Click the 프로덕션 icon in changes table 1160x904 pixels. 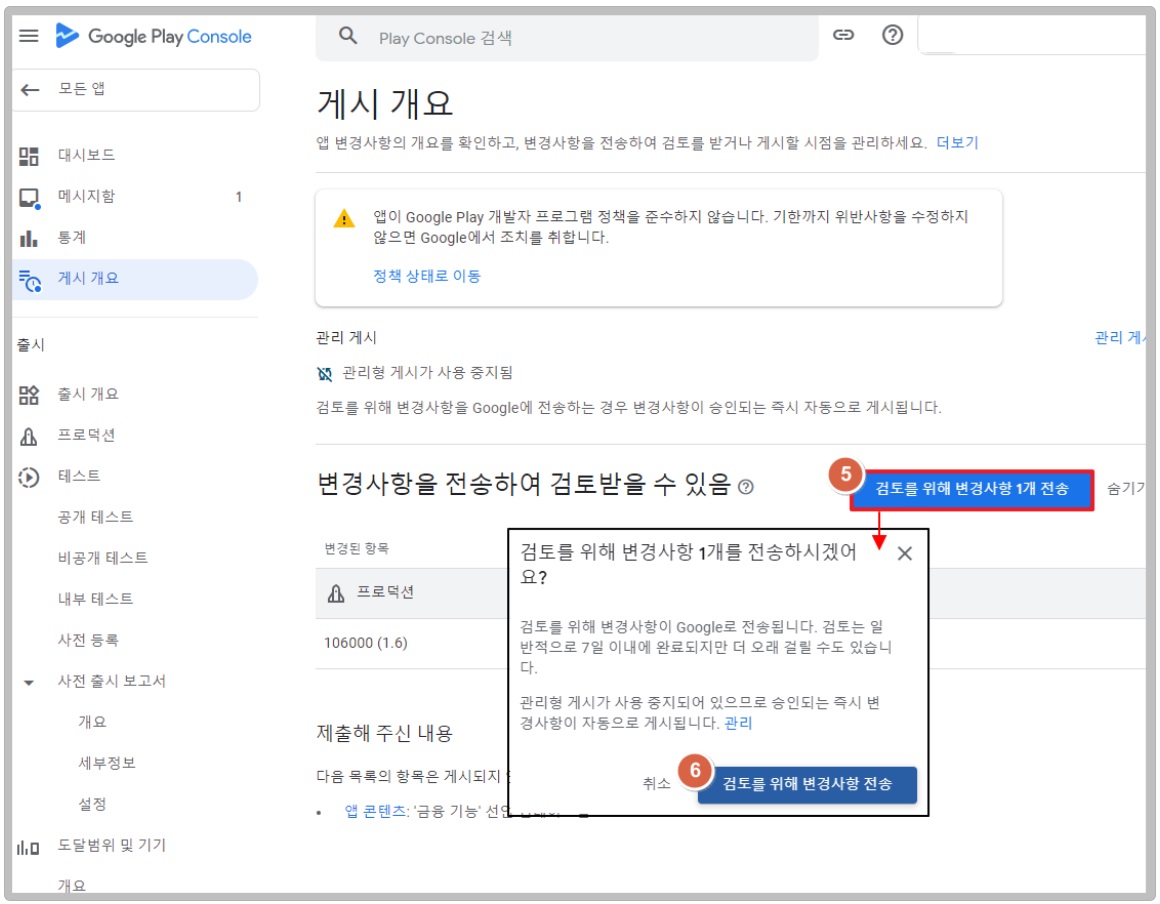[x=336, y=593]
